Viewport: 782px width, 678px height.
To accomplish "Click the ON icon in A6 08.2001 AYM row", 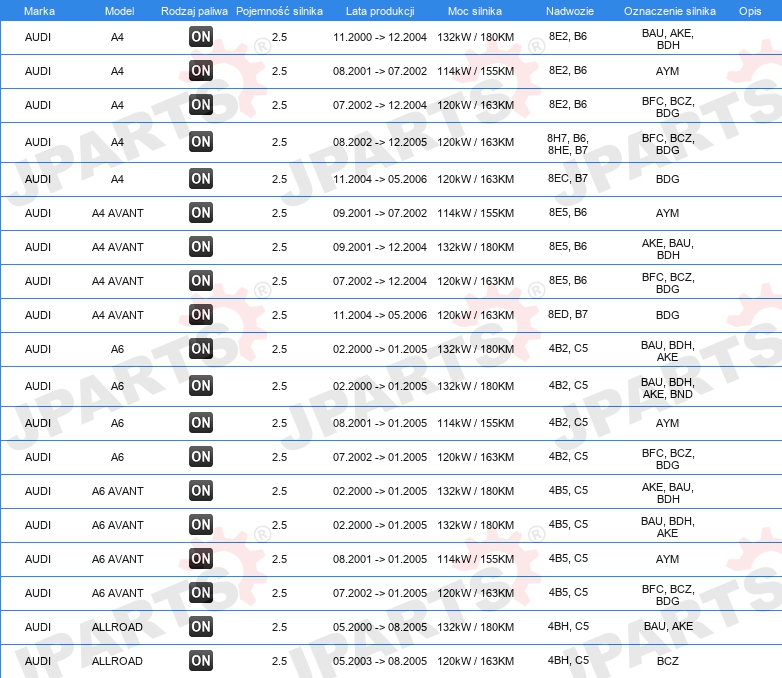I will click(201, 423).
